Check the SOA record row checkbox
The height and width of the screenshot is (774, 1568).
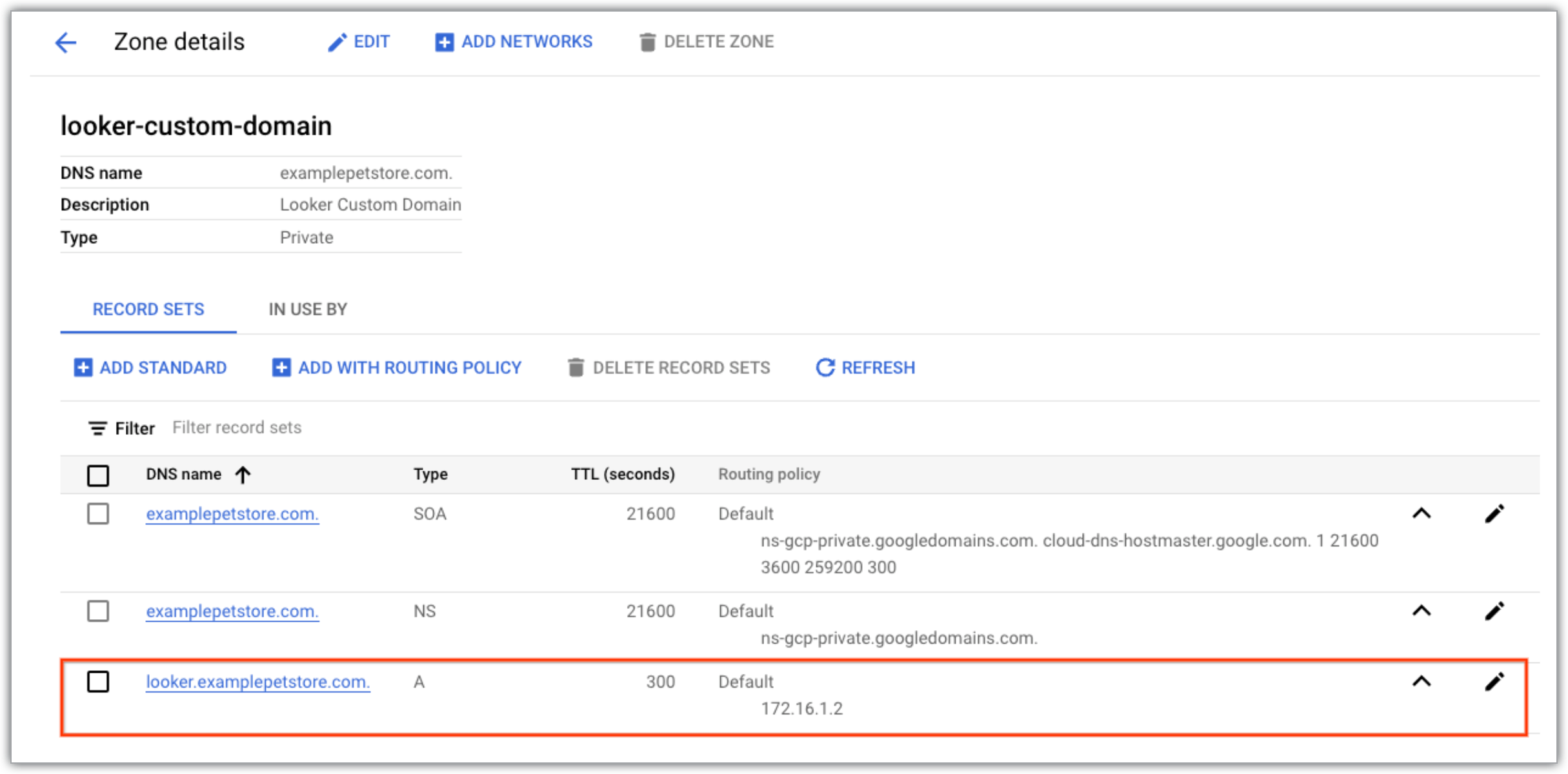pos(98,514)
